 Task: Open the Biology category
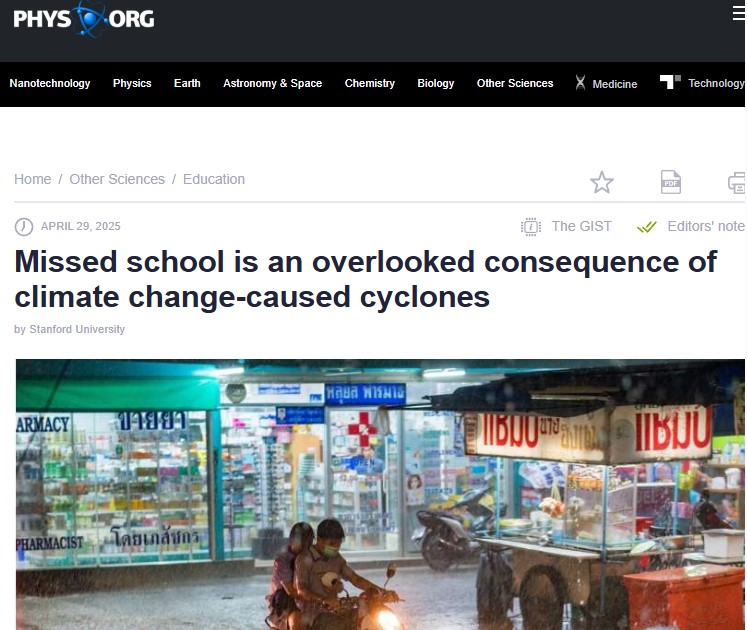coord(436,83)
